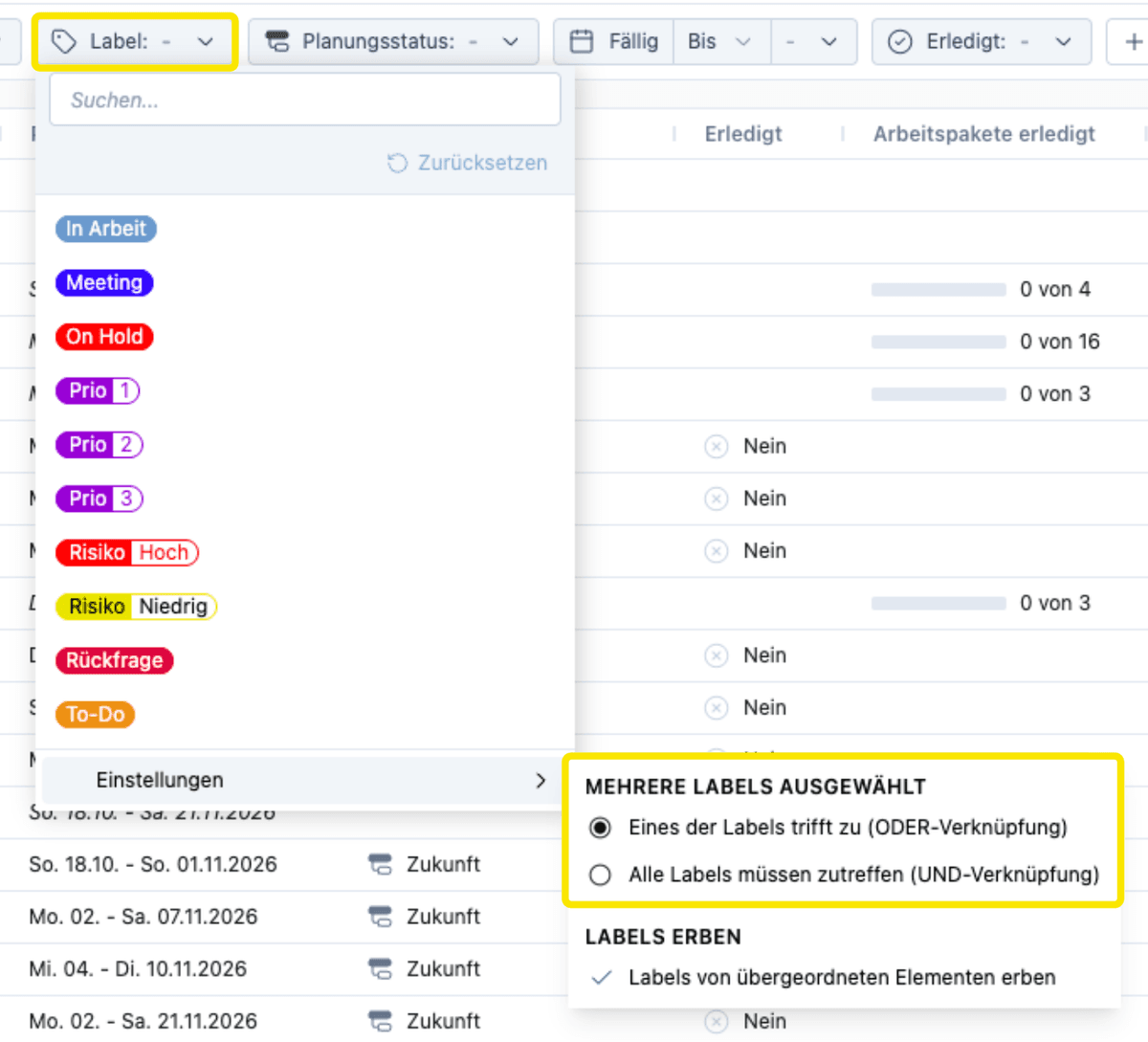Choose the Rückfrage label
Image resolution: width=1148 pixels, height=1042 pixels.
(x=115, y=660)
